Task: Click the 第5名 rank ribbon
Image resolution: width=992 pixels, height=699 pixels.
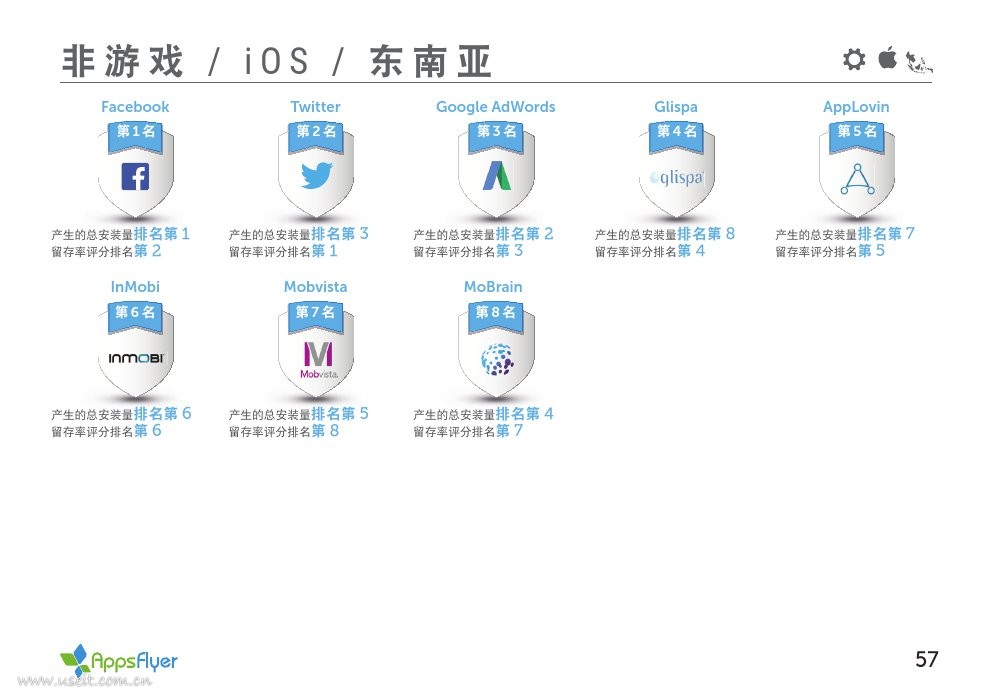Action: pos(857,137)
